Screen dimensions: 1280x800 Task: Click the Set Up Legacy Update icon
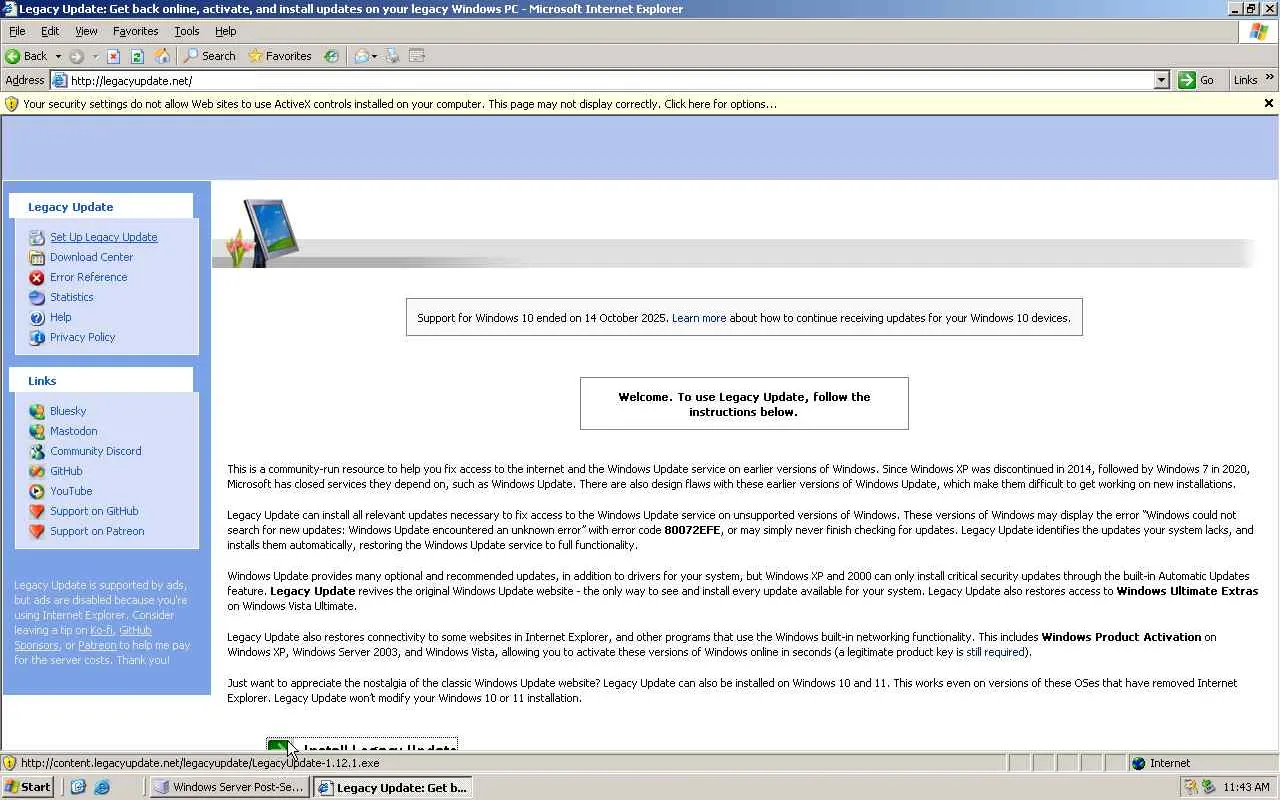click(37, 238)
